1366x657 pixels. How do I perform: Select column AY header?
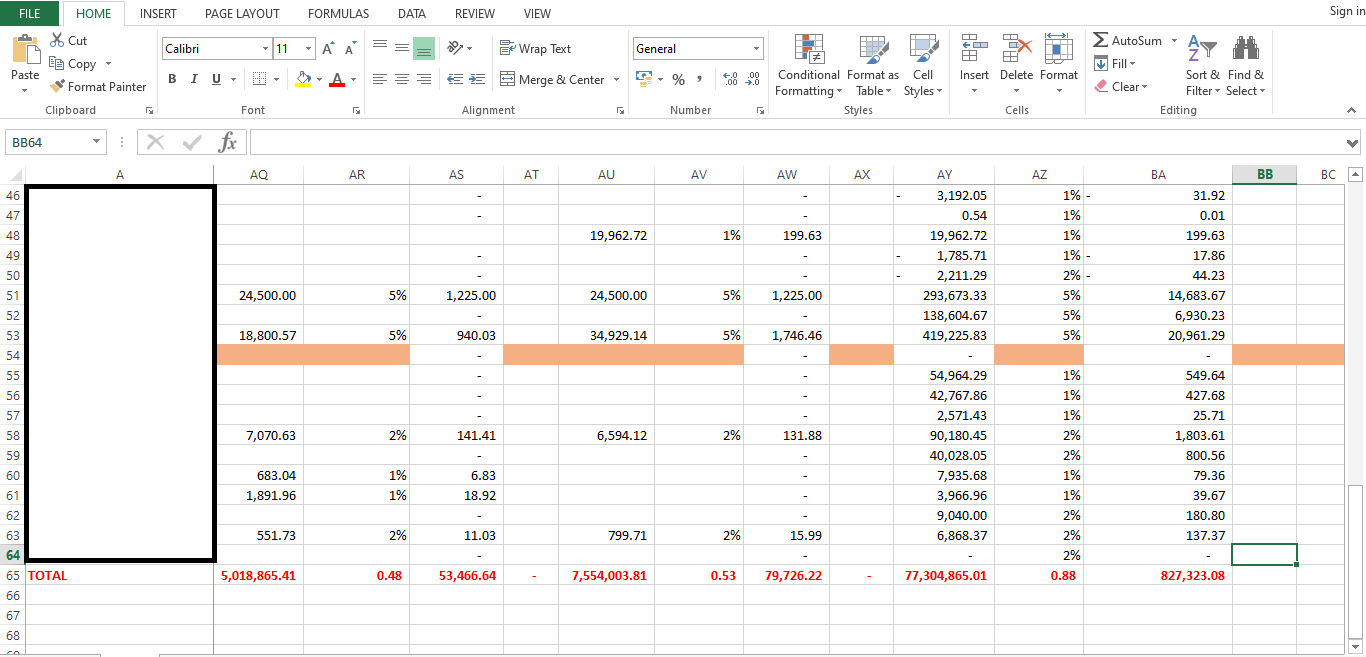pyautogui.click(x=944, y=175)
